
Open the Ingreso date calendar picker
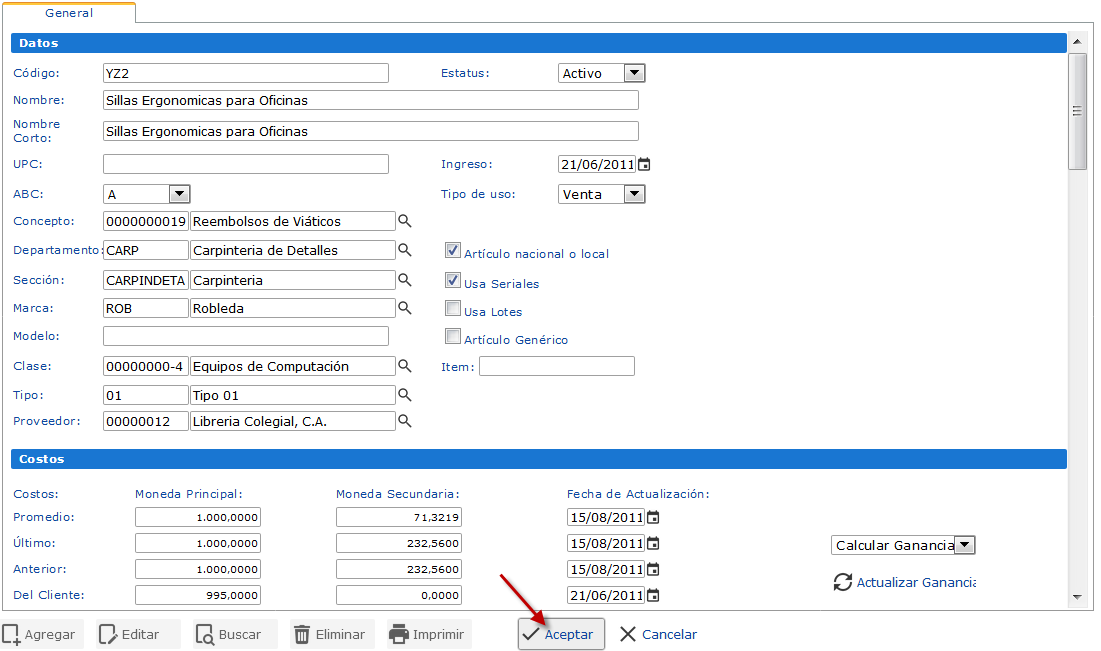click(x=644, y=164)
